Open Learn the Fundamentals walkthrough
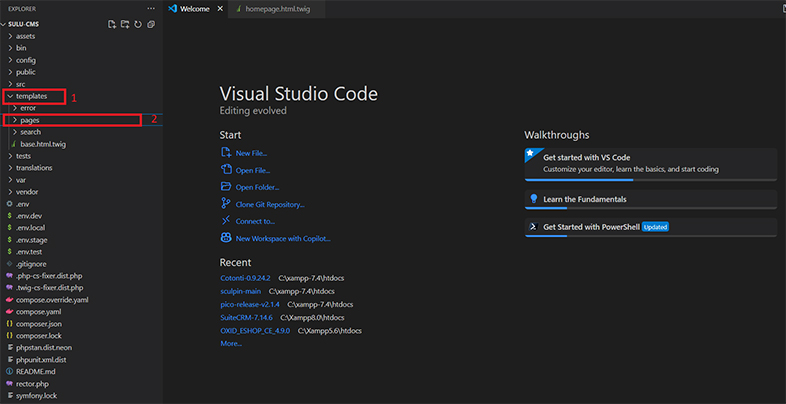786x404 pixels. (651, 199)
